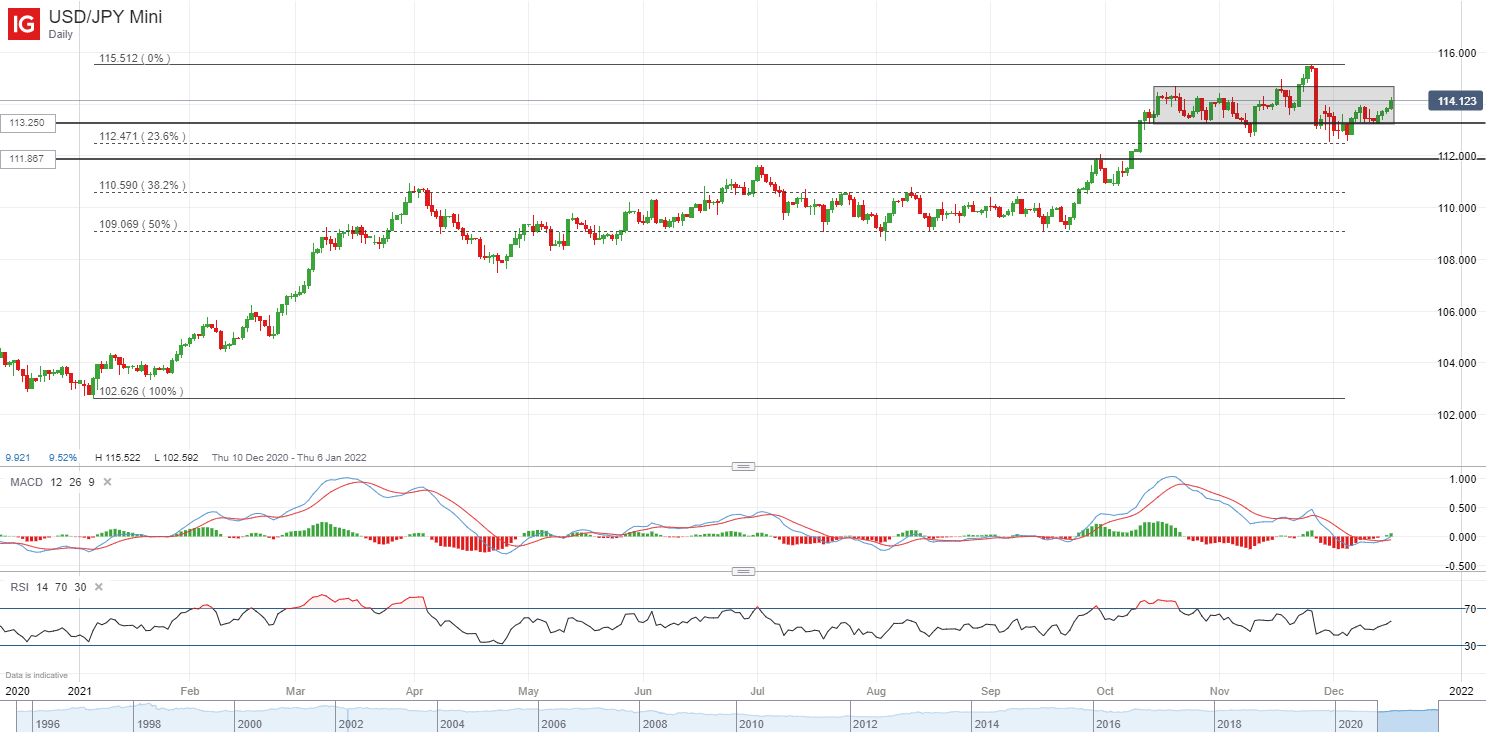Image resolution: width=1486 pixels, height=732 pixels.
Task: Click the current price tag 114.123
Action: pyautogui.click(x=1457, y=101)
